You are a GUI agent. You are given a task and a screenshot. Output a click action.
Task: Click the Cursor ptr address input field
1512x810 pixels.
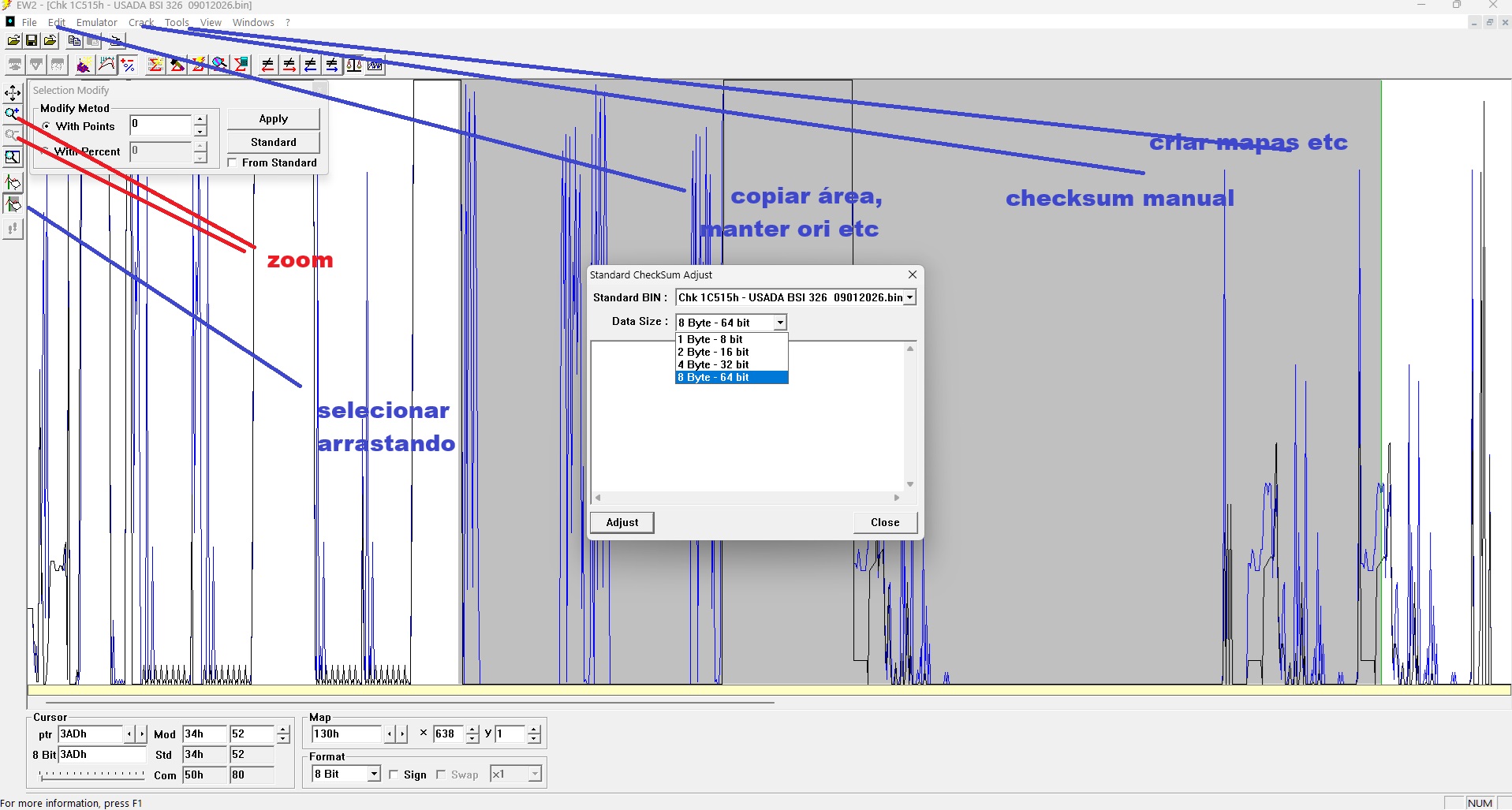click(91, 734)
